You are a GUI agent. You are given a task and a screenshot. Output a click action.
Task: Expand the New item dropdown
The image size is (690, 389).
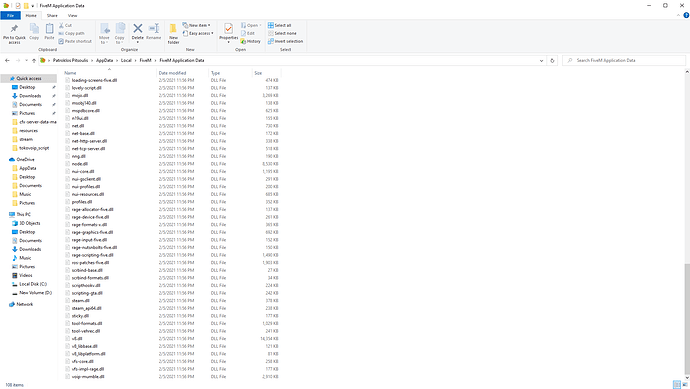point(196,26)
